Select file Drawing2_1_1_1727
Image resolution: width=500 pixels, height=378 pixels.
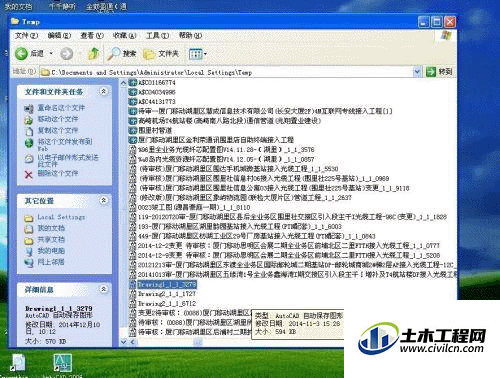pyautogui.click(x=167, y=294)
